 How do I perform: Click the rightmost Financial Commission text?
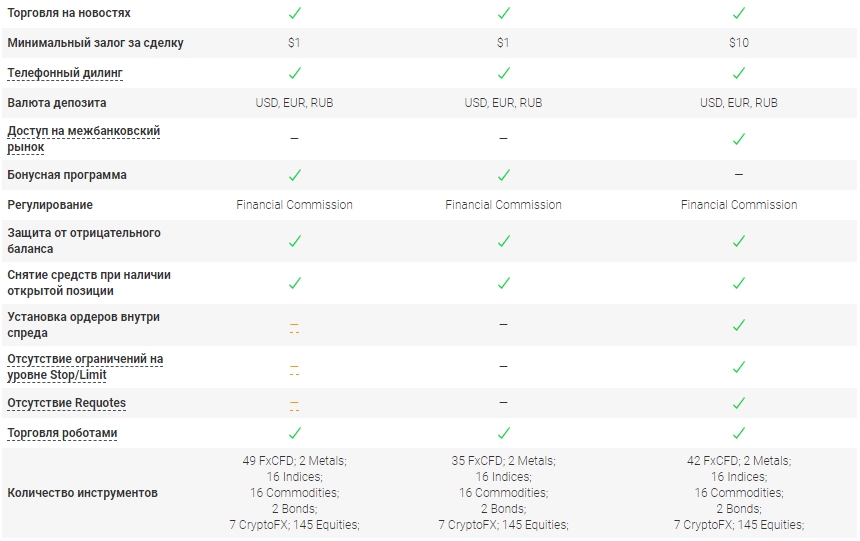pyautogui.click(x=739, y=205)
